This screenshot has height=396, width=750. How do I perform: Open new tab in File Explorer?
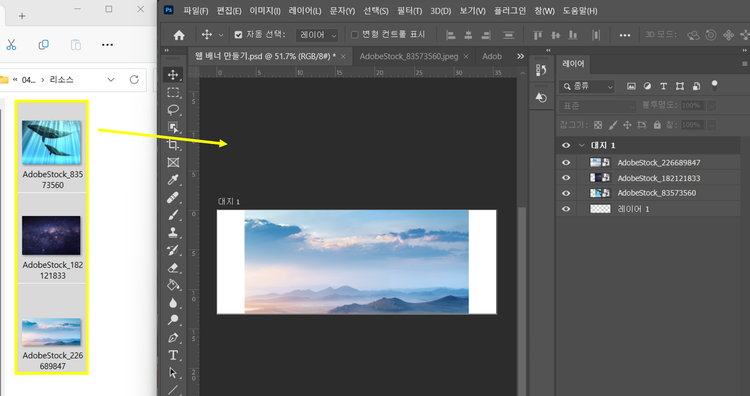pyautogui.click(x=22, y=16)
